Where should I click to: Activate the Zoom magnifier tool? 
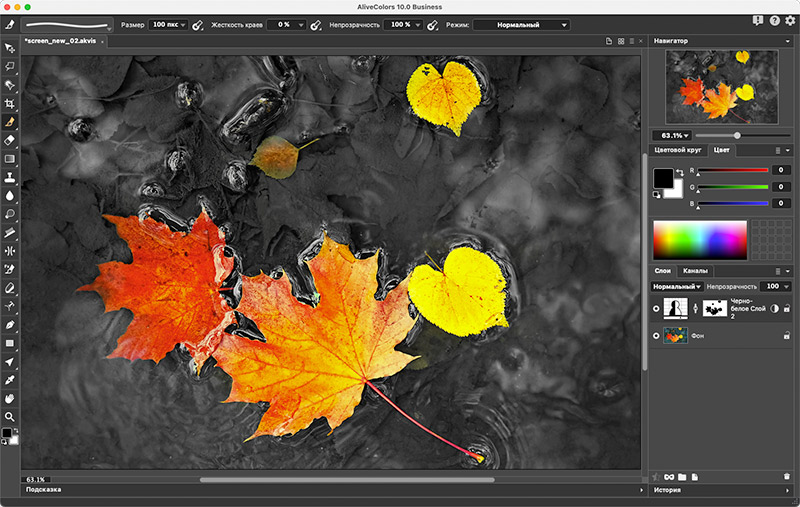click(10, 416)
